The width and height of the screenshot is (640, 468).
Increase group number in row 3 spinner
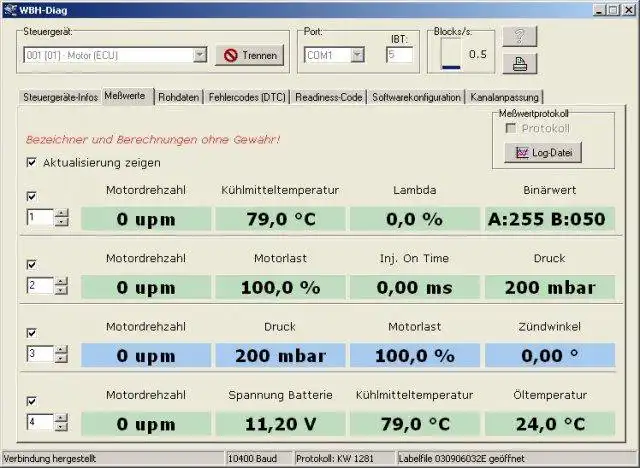(x=62, y=349)
